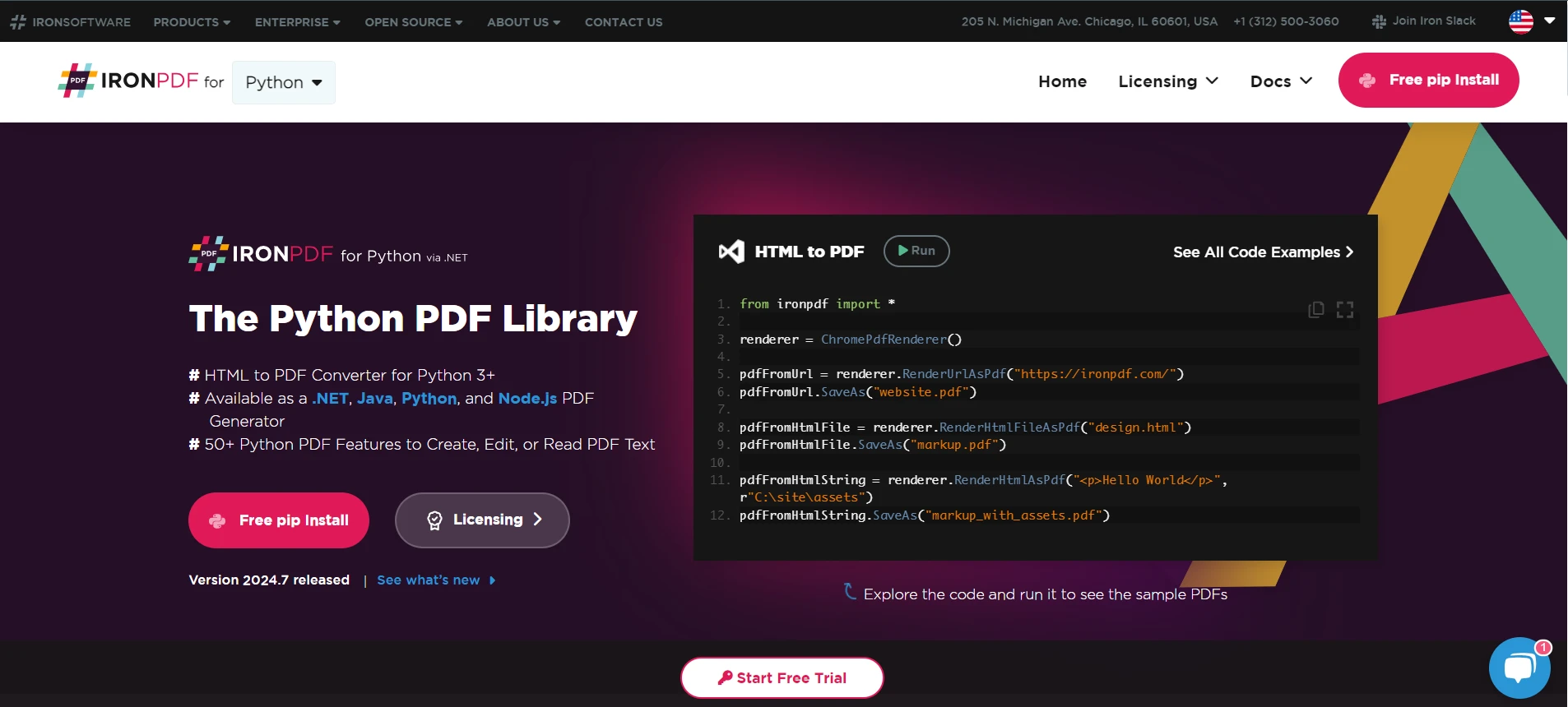Go to the Home page

[x=1062, y=81]
